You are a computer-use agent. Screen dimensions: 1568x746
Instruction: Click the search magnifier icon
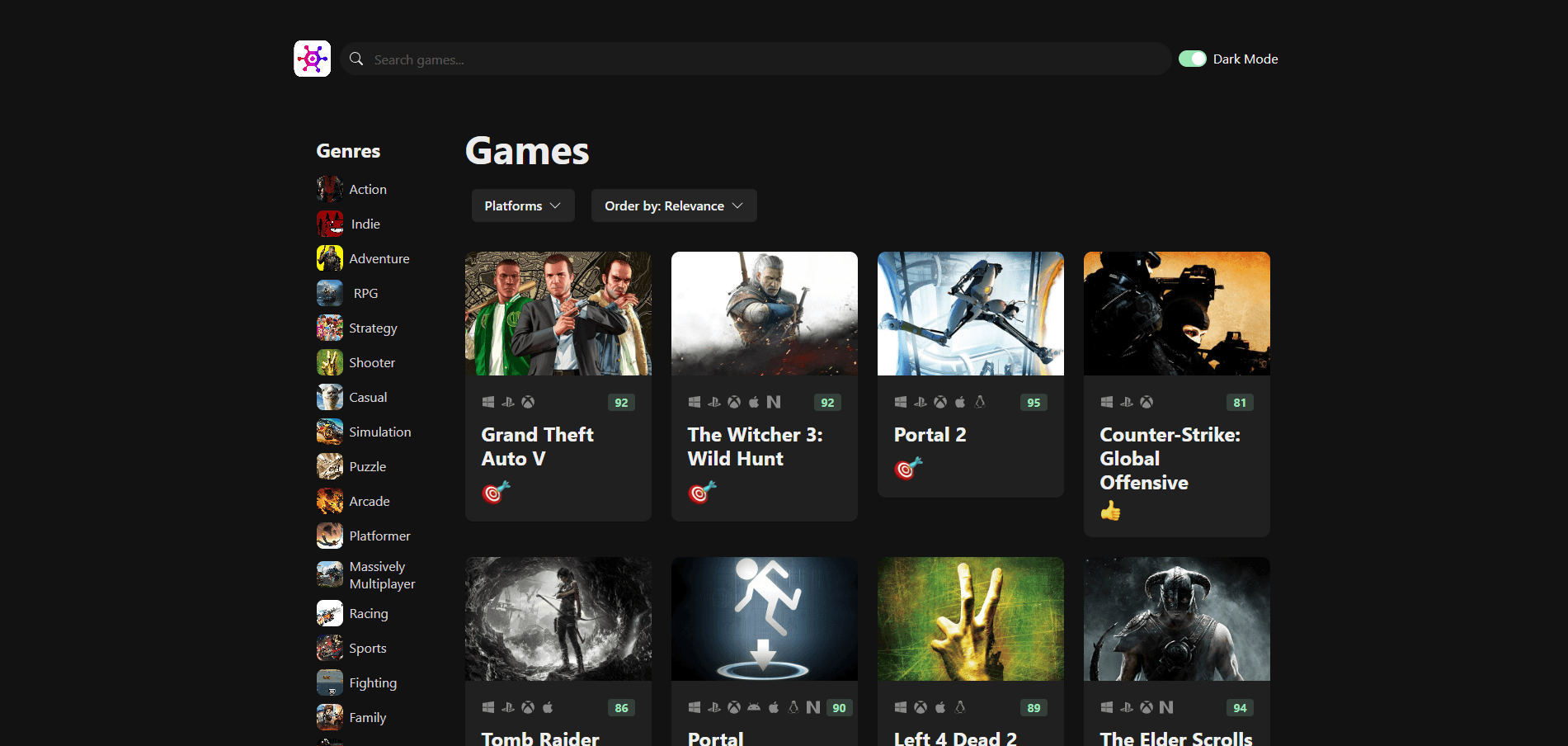[x=356, y=59]
